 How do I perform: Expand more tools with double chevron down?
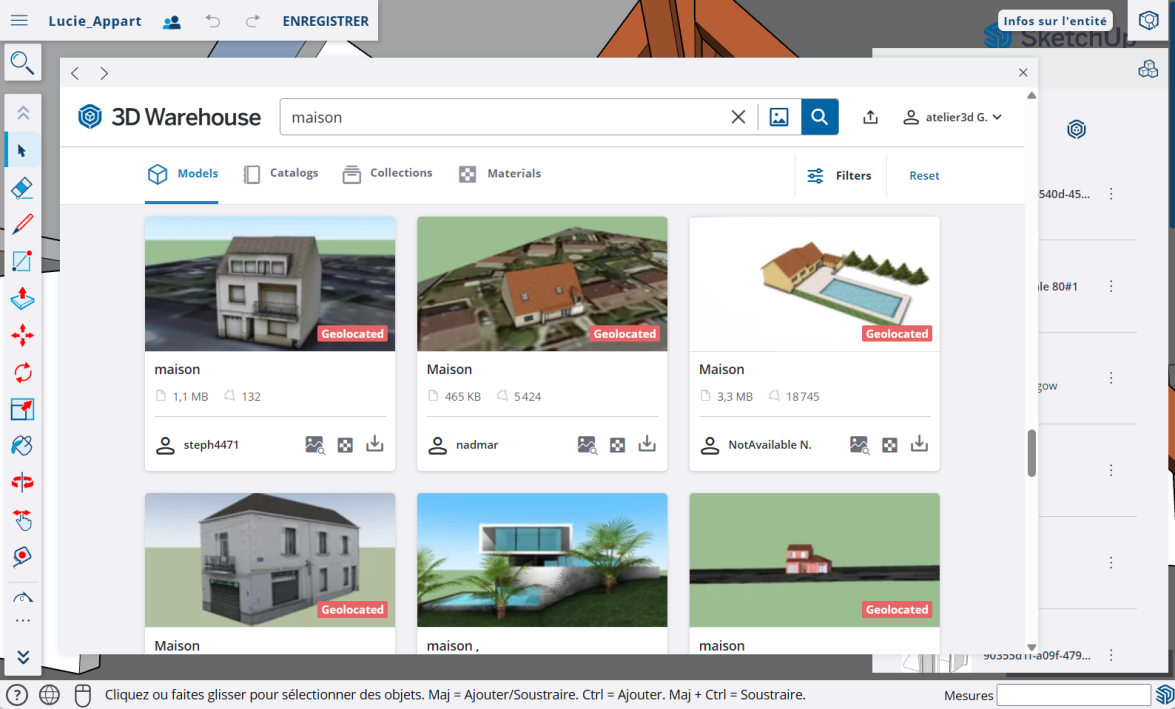click(x=22, y=657)
